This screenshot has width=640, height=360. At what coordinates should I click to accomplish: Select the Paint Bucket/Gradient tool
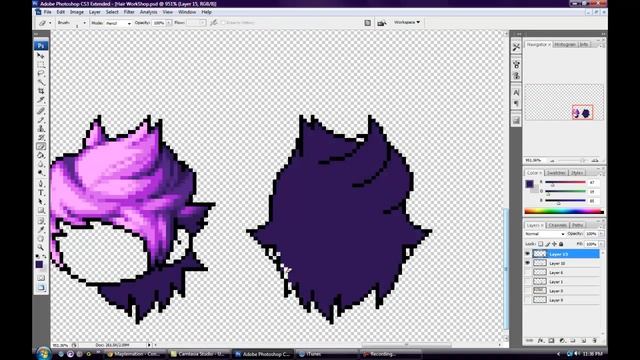coord(41,156)
